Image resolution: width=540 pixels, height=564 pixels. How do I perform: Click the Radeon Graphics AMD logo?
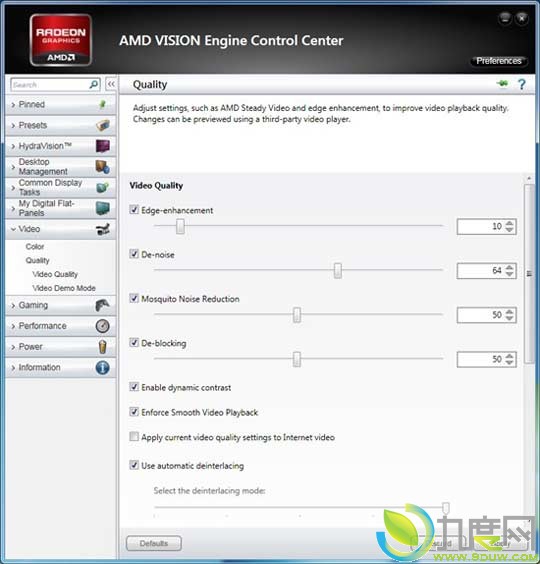[x=60, y=40]
